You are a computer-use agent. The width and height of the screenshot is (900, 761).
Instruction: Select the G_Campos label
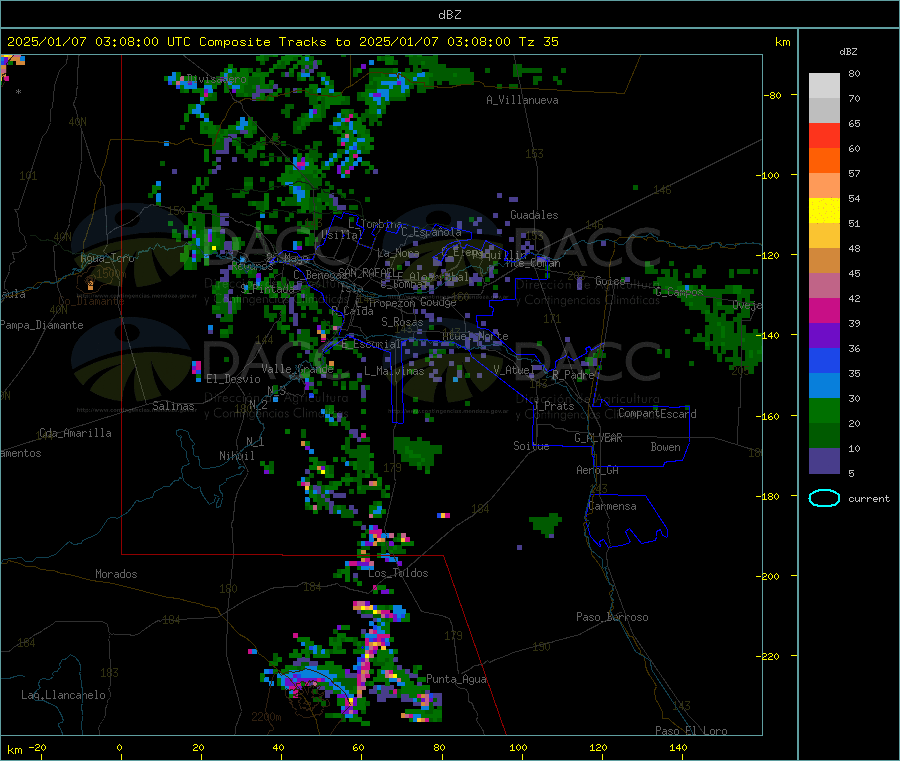tap(679, 292)
